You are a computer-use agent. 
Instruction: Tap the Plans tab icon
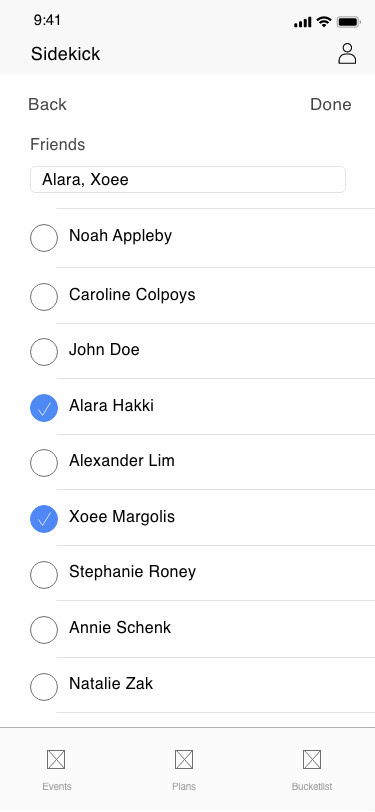184,759
